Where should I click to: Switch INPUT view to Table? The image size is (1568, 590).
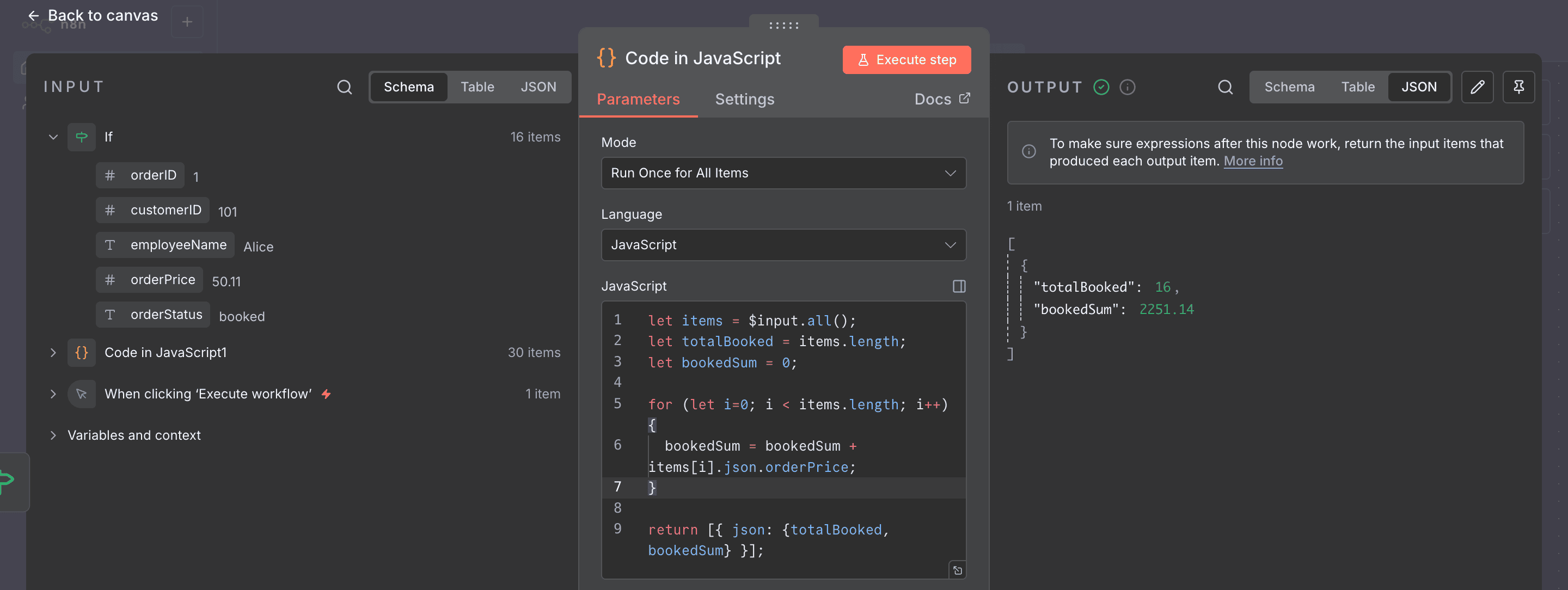pos(477,87)
